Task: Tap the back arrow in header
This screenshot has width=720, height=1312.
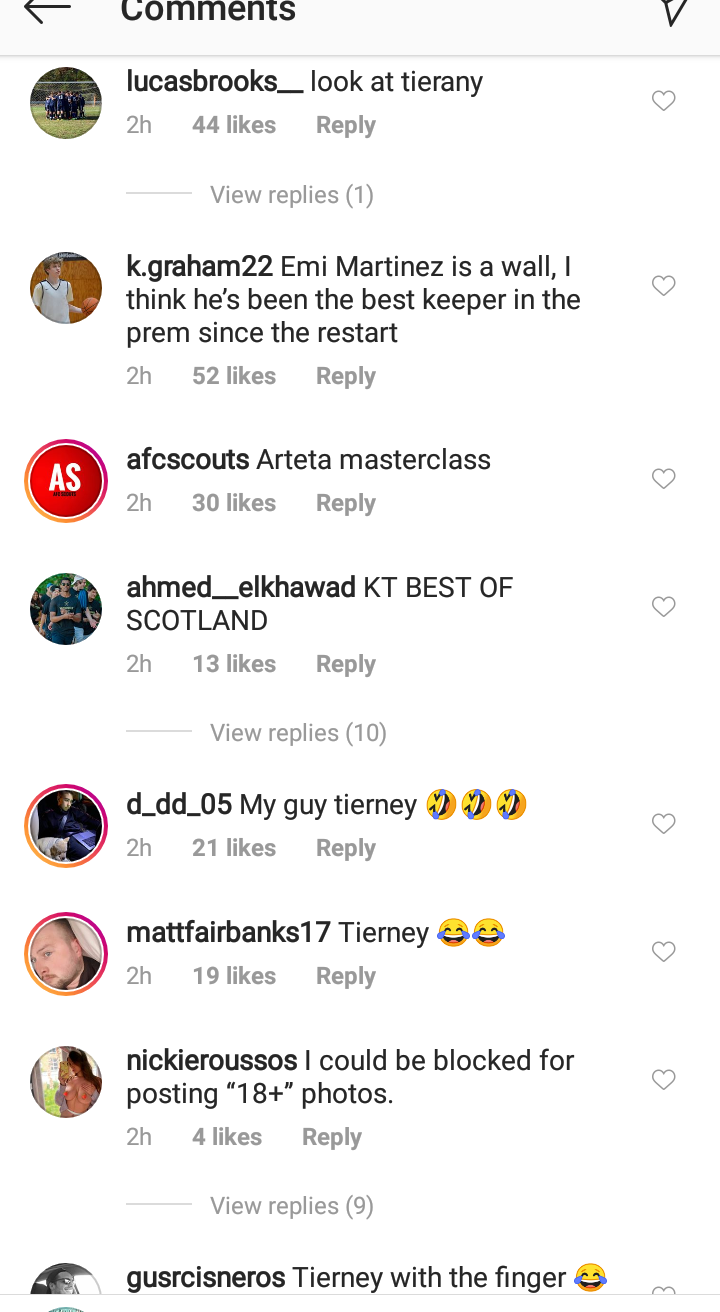Action: point(47,10)
